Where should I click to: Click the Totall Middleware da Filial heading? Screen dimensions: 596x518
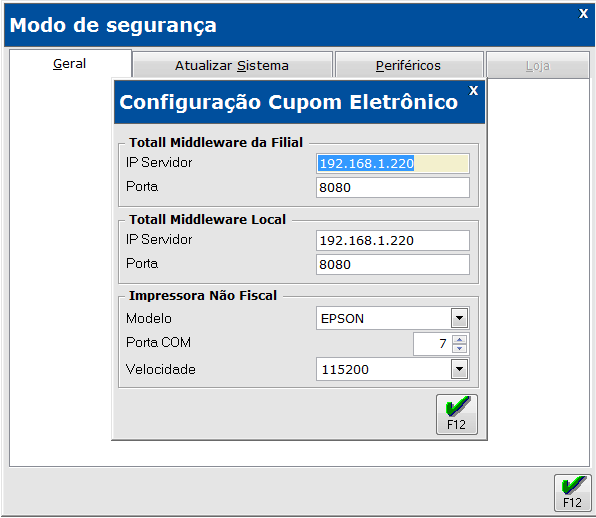click(x=216, y=143)
